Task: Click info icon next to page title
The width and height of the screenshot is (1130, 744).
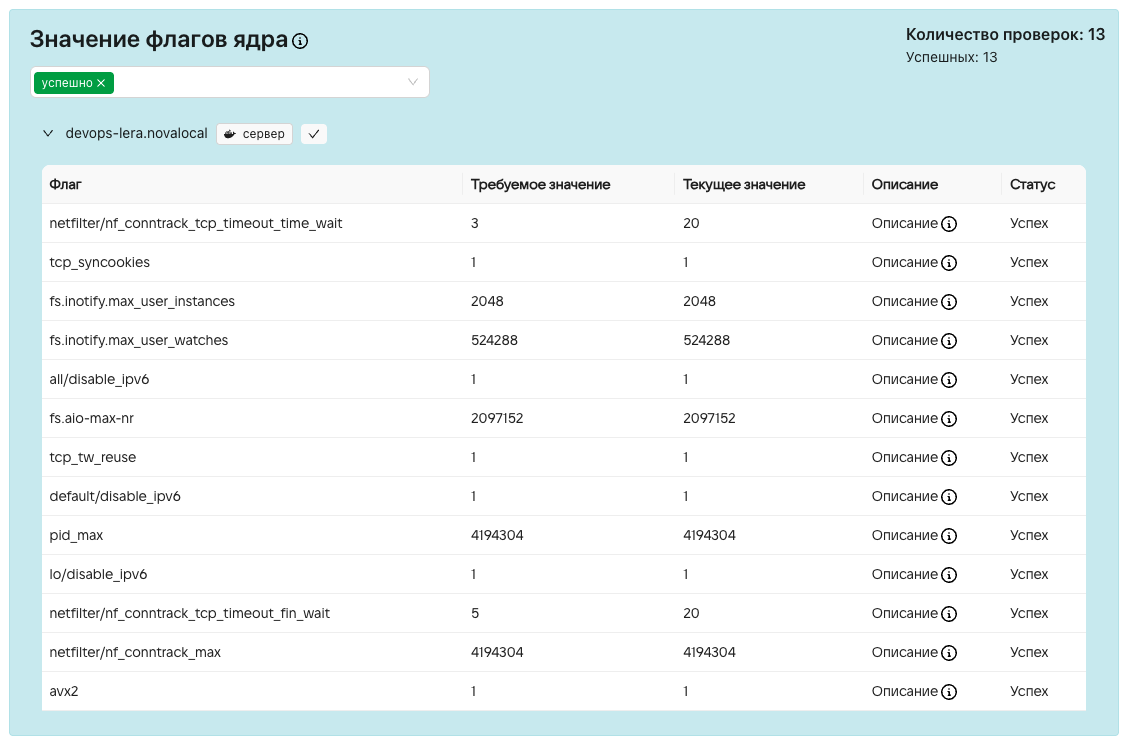Action: [x=300, y=41]
